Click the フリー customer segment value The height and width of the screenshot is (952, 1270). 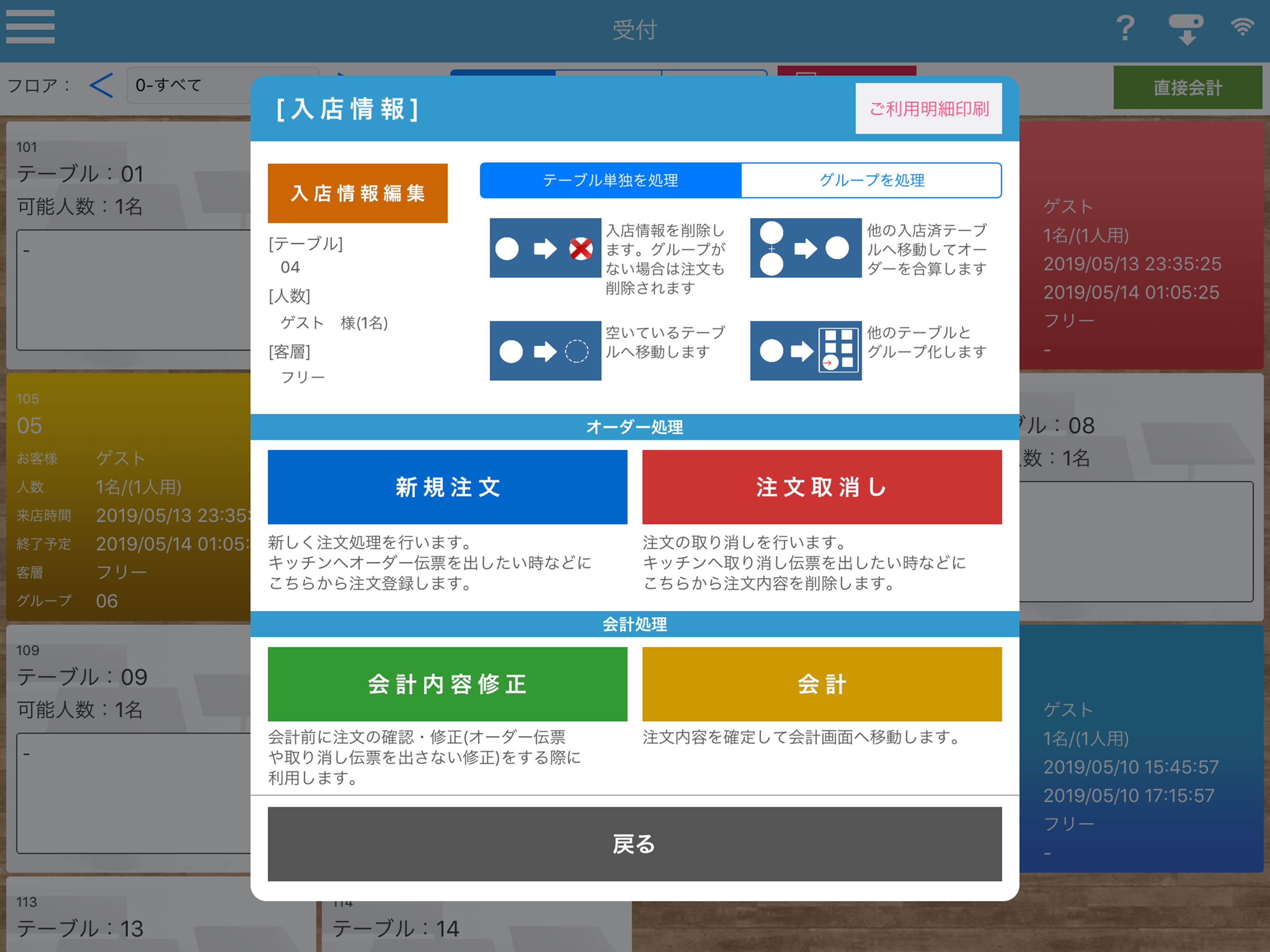303,377
